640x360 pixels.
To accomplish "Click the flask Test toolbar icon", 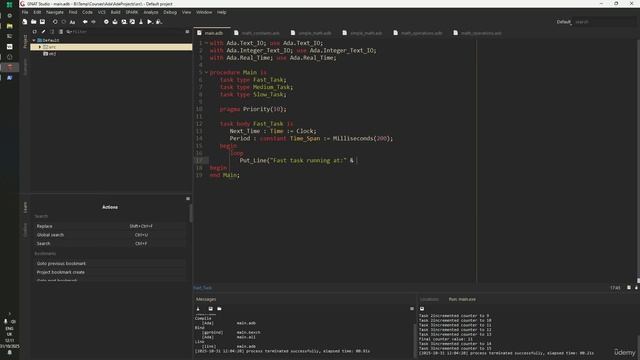I will click(141, 22).
